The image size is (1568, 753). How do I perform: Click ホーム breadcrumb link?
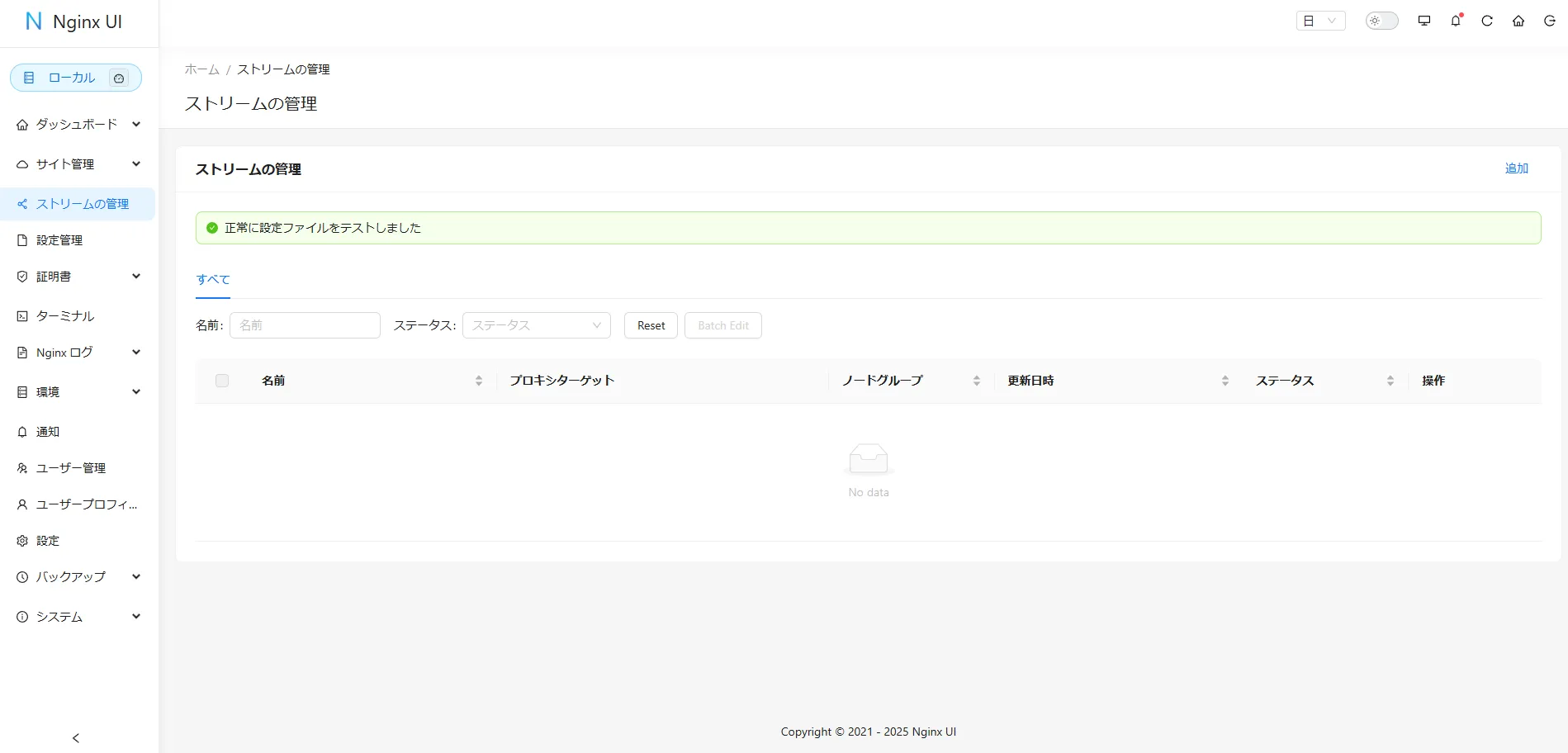201,69
